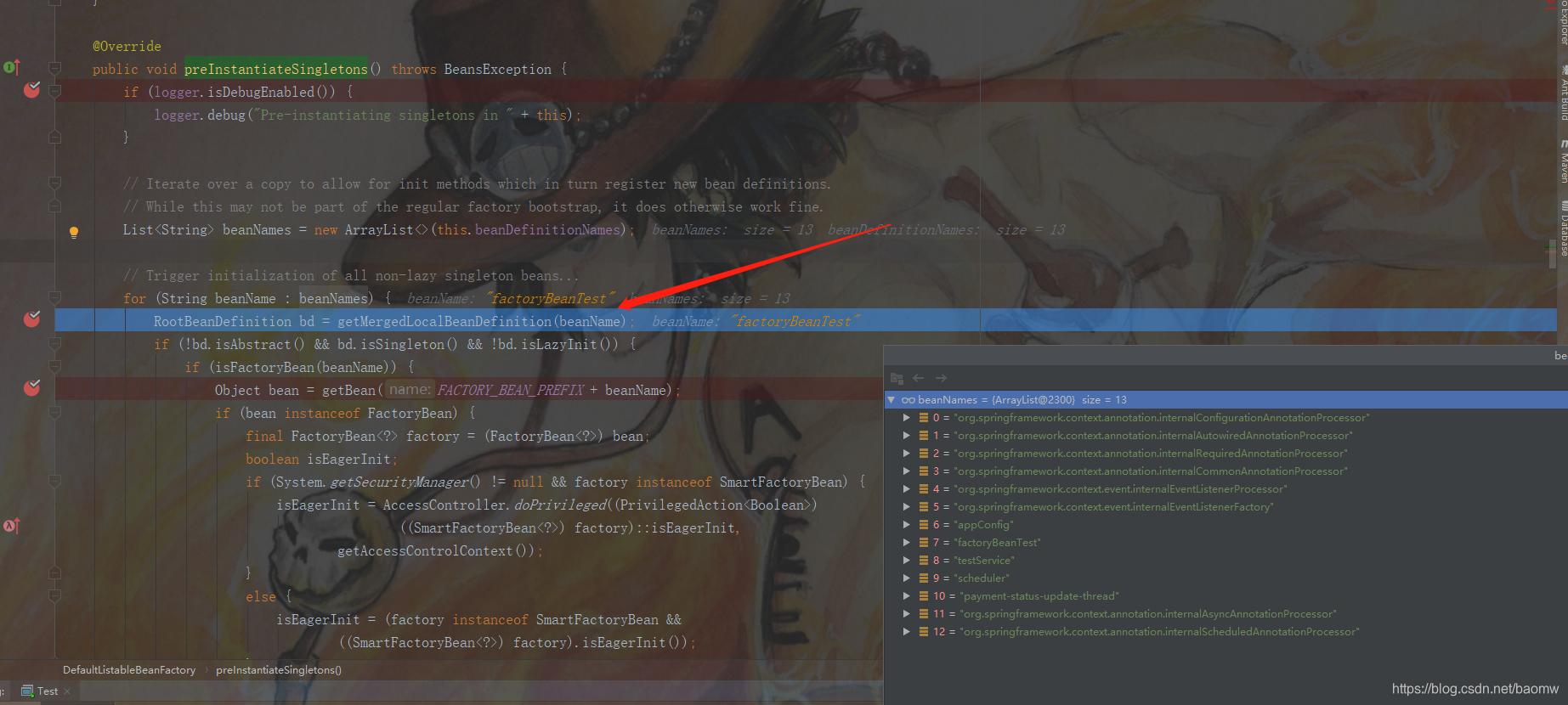1568x705 pixels.
Task: Open the Maven tool window tab
Action: (1562, 163)
